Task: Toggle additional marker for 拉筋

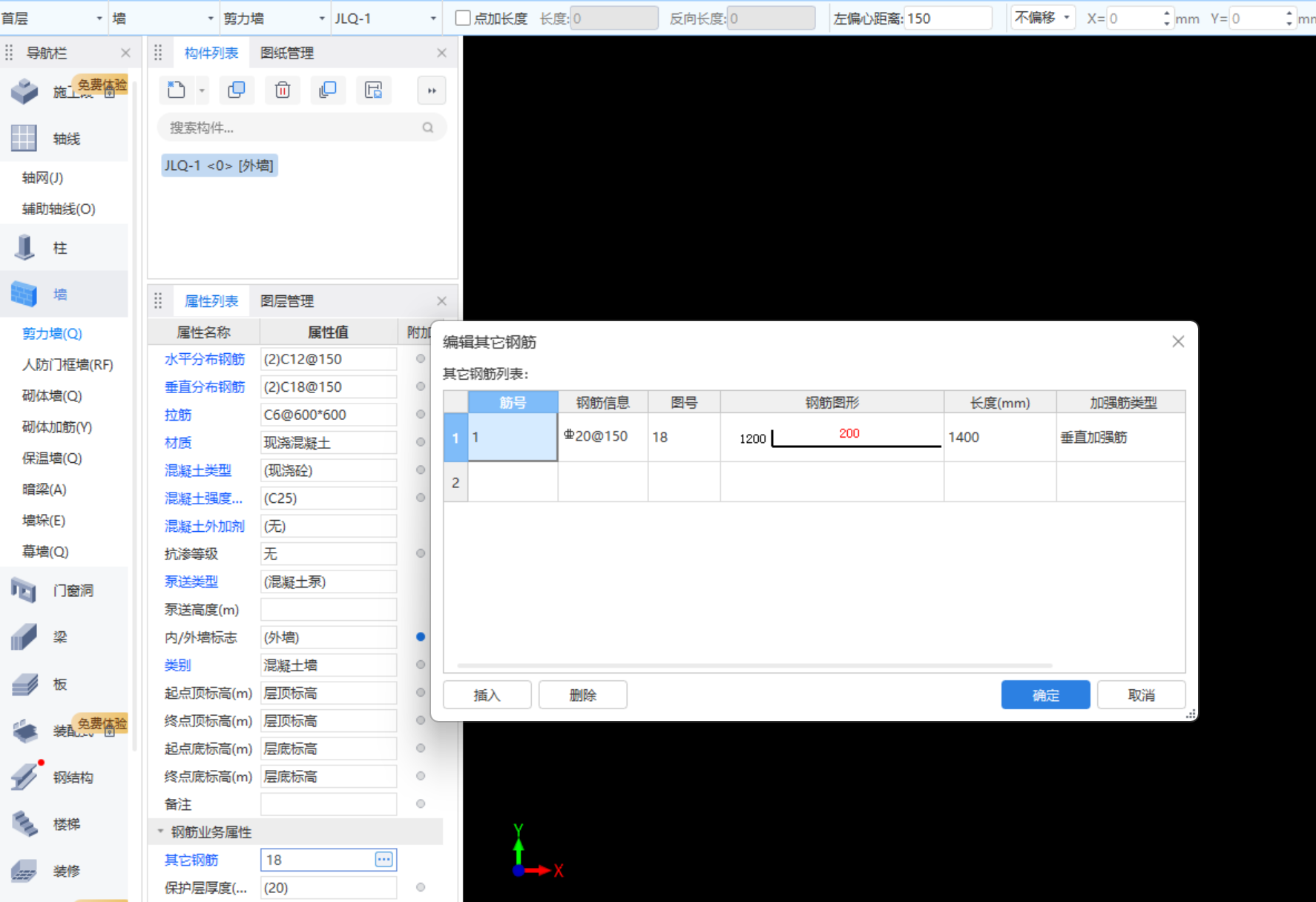Action: point(421,415)
